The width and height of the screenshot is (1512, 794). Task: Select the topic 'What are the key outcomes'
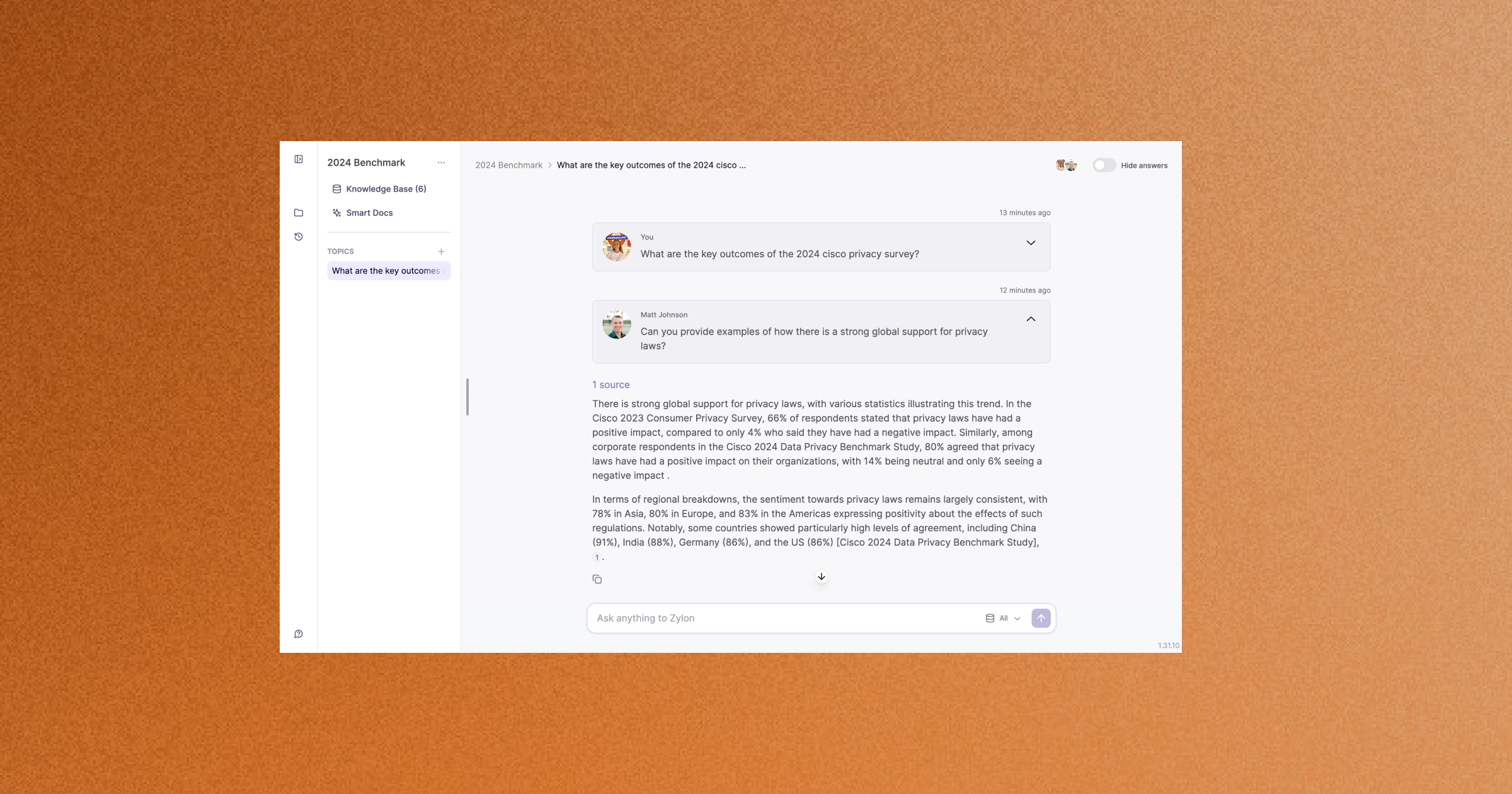388,270
